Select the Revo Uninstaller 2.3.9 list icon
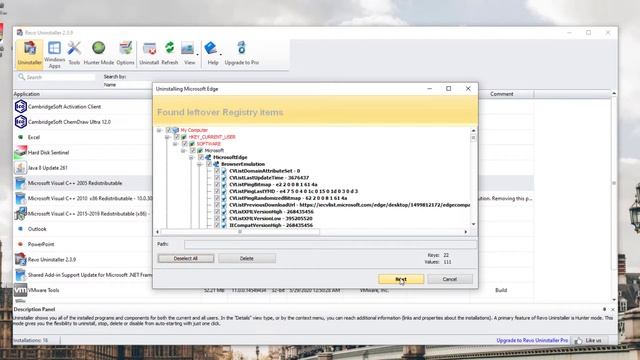 tap(20, 260)
